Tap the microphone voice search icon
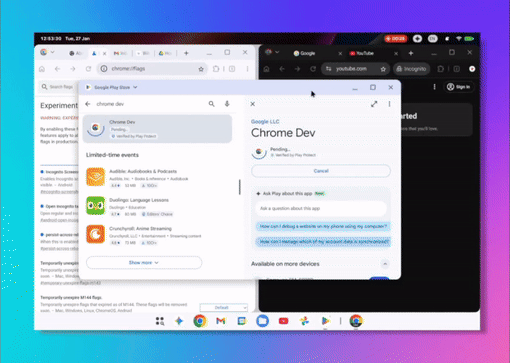Screen dimensions: 510x363 point(227,104)
